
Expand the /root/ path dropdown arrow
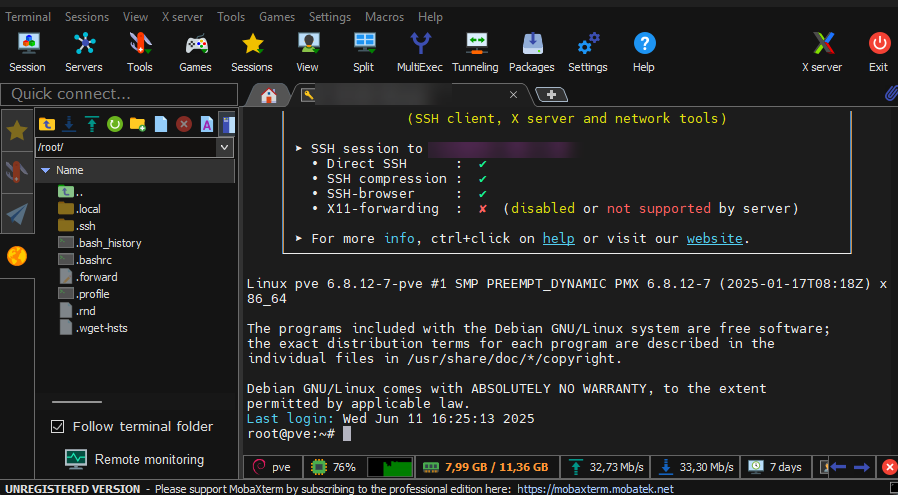[x=224, y=147]
